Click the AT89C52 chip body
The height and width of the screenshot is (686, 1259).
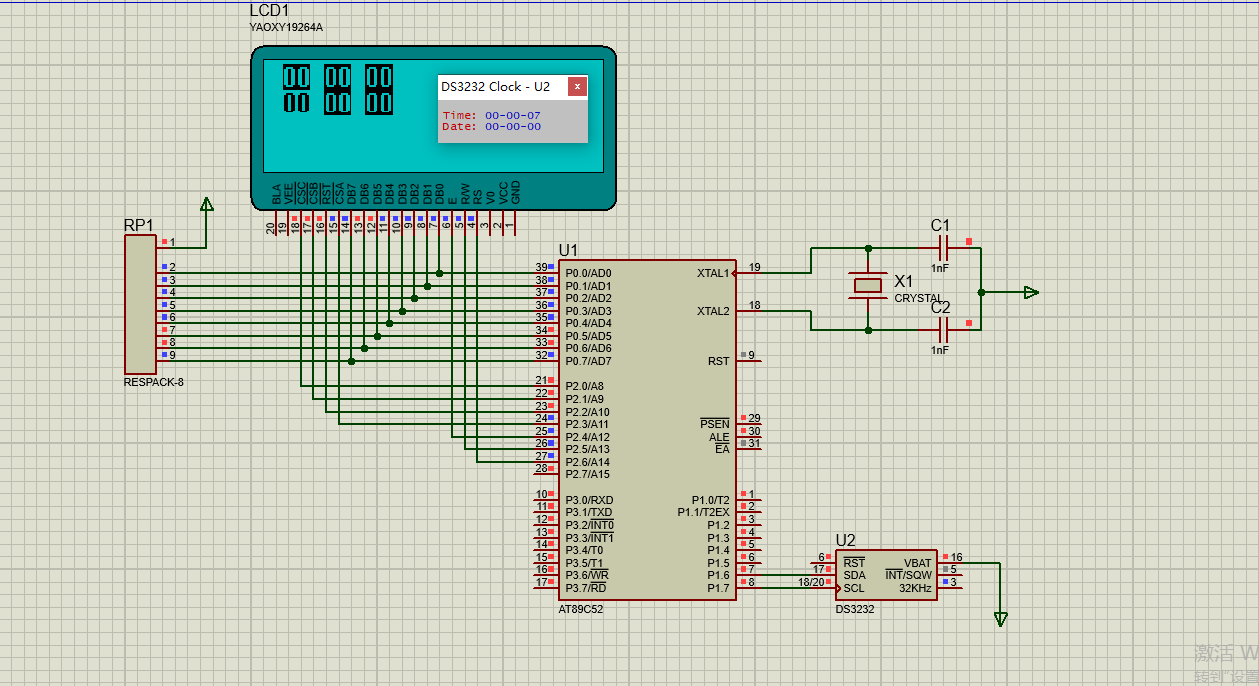pyautogui.click(x=648, y=430)
